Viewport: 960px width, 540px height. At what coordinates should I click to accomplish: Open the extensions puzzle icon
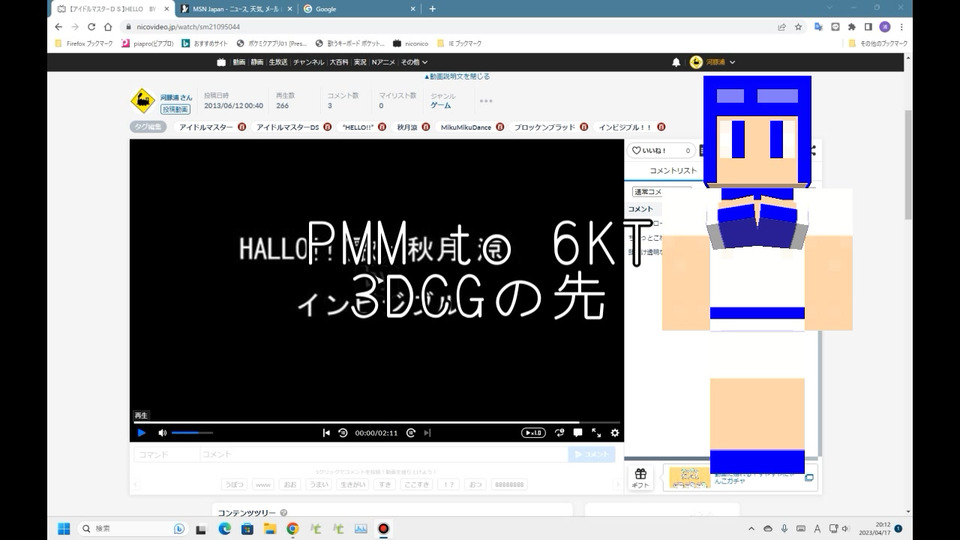(852, 27)
